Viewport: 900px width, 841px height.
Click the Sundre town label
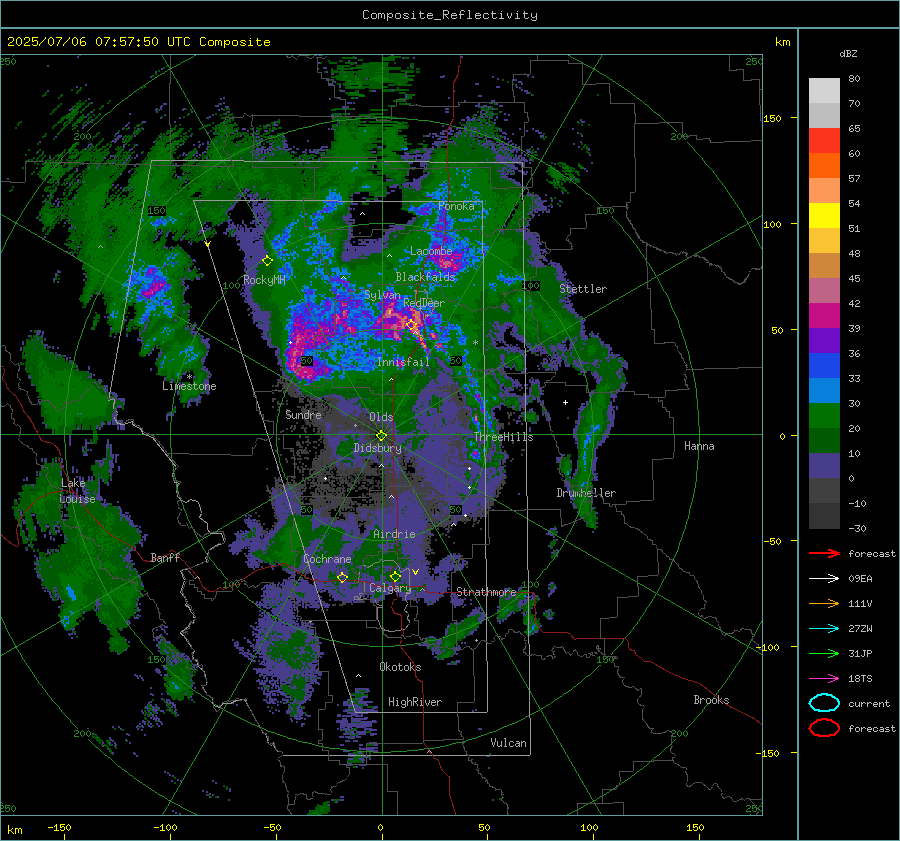tap(303, 414)
